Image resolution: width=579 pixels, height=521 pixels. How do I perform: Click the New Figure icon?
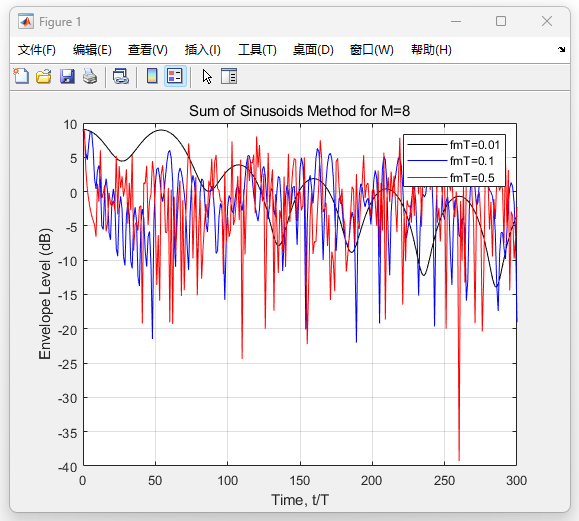(x=21, y=76)
